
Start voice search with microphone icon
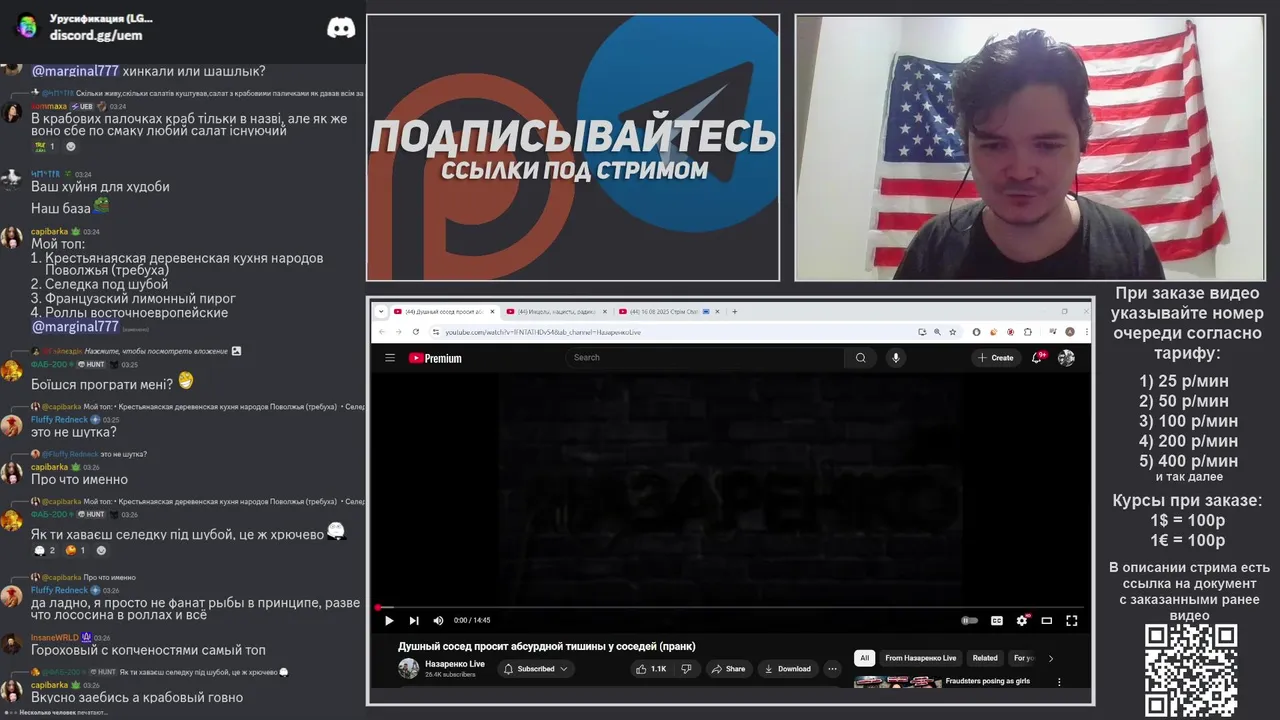[896, 358]
